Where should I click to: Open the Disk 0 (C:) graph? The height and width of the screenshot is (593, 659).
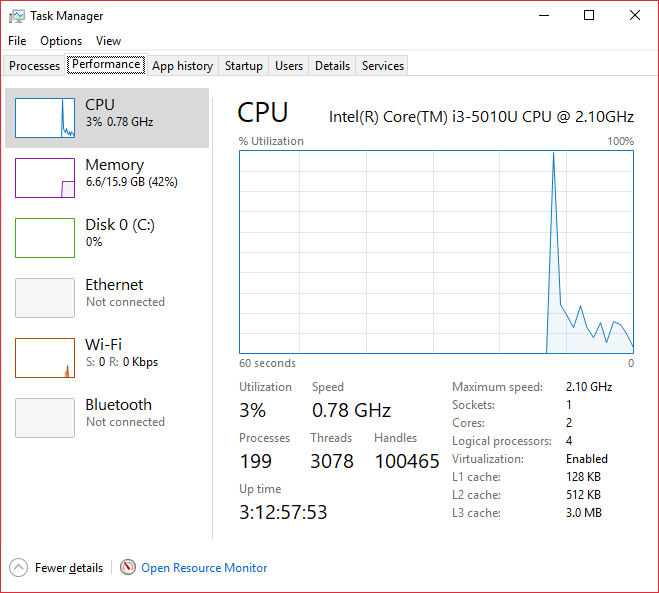click(x=45, y=238)
